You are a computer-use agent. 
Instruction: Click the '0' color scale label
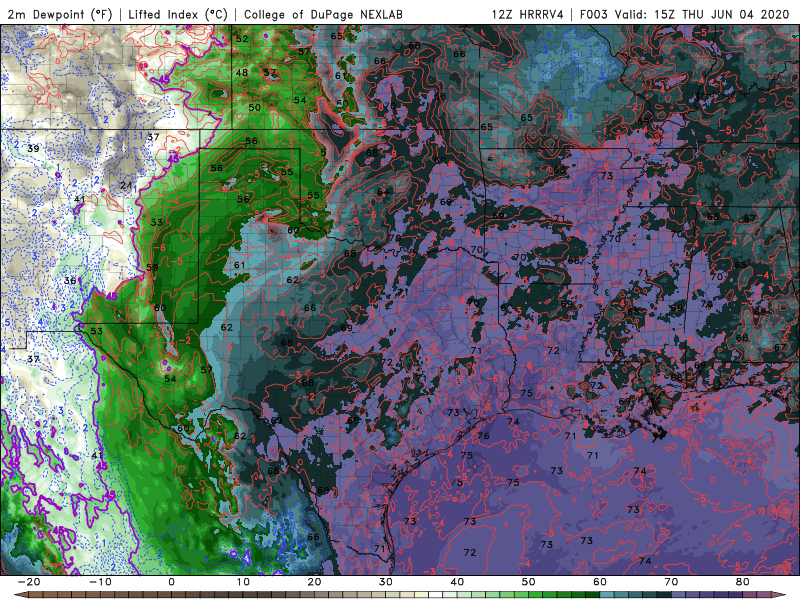pyautogui.click(x=171, y=582)
